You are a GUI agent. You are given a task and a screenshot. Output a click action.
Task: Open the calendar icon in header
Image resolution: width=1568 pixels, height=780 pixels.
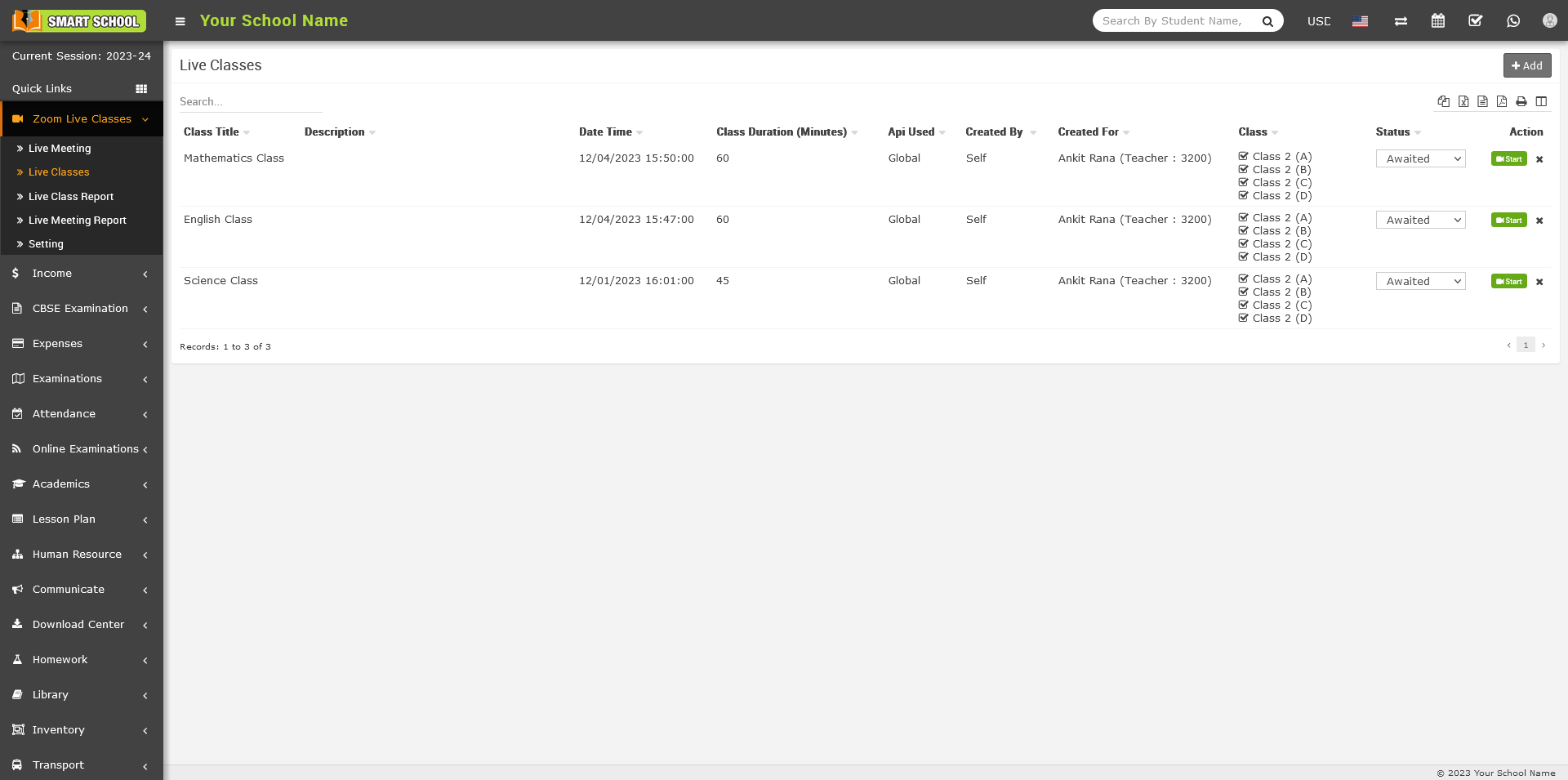pos(1438,21)
